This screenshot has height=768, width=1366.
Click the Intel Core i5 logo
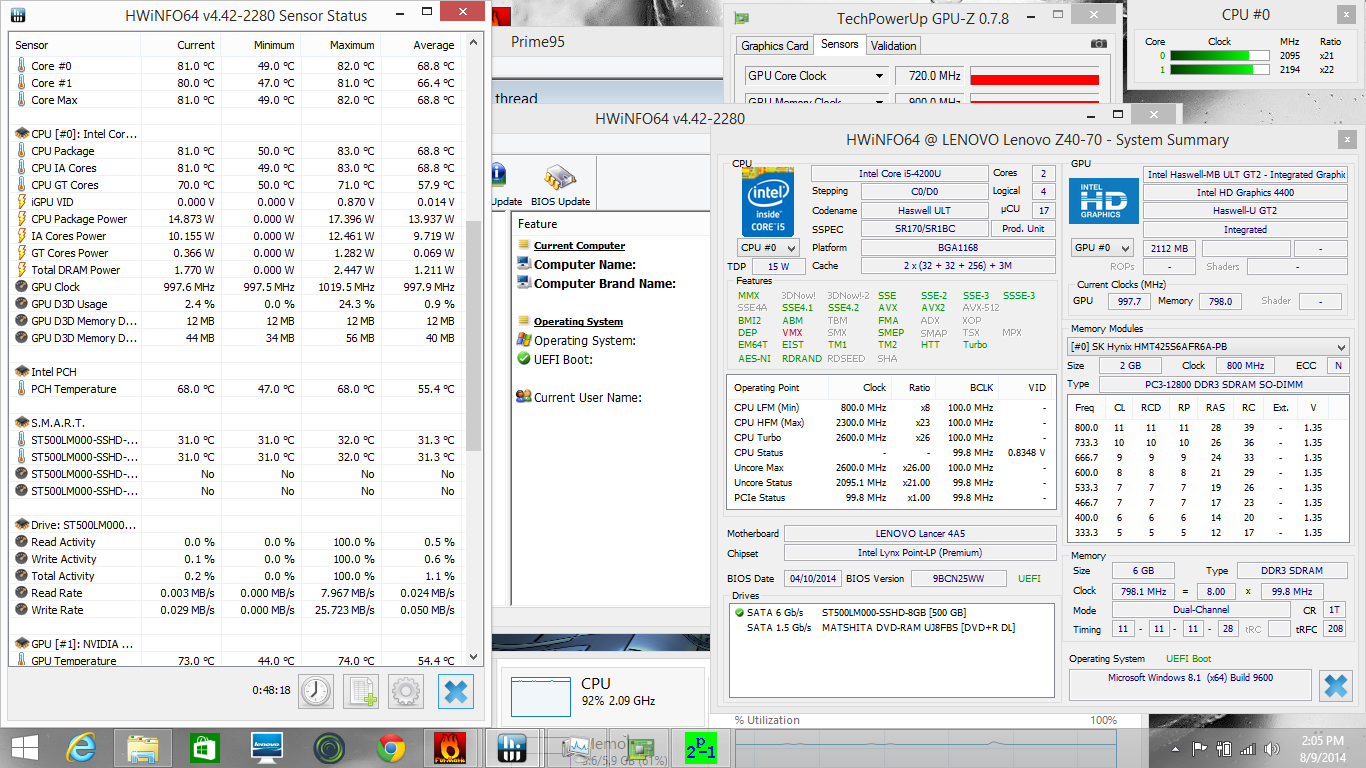pos(766,201)
